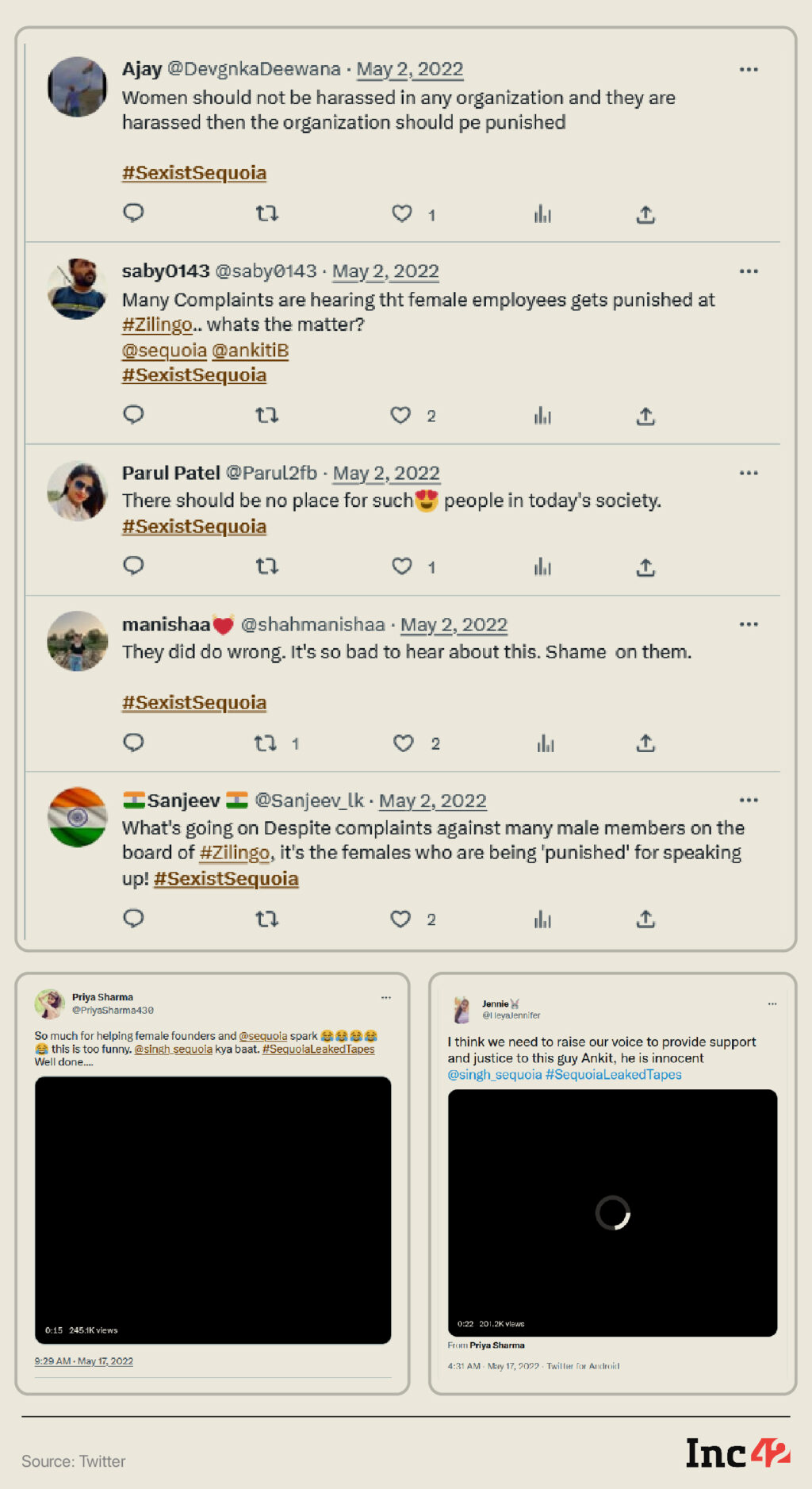Open #SexistSequoia hashtag in Ajay's tweet
Screen dimensions: 812x1489
[194, 173]
